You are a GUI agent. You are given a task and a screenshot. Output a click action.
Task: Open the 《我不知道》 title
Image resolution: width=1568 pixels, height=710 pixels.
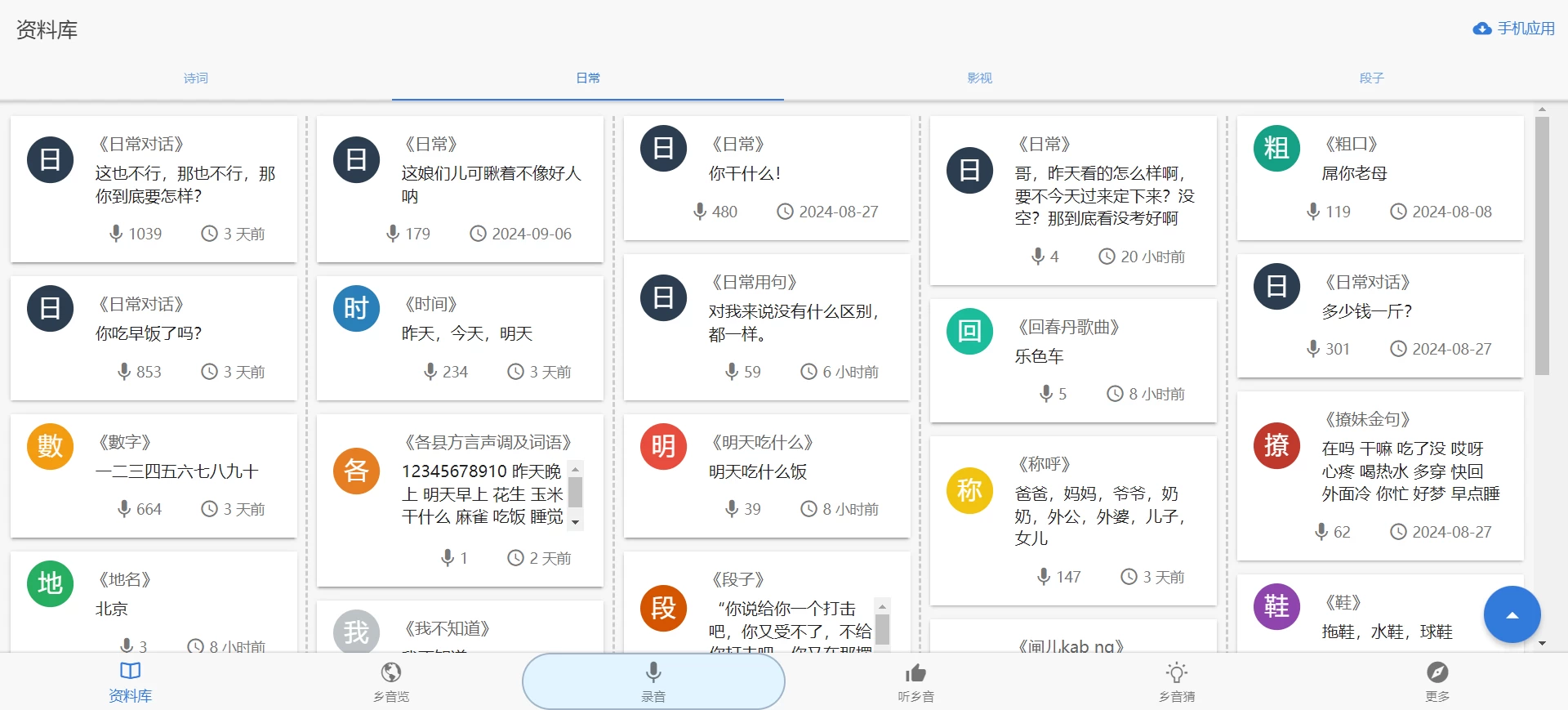[x=448, y=629]
